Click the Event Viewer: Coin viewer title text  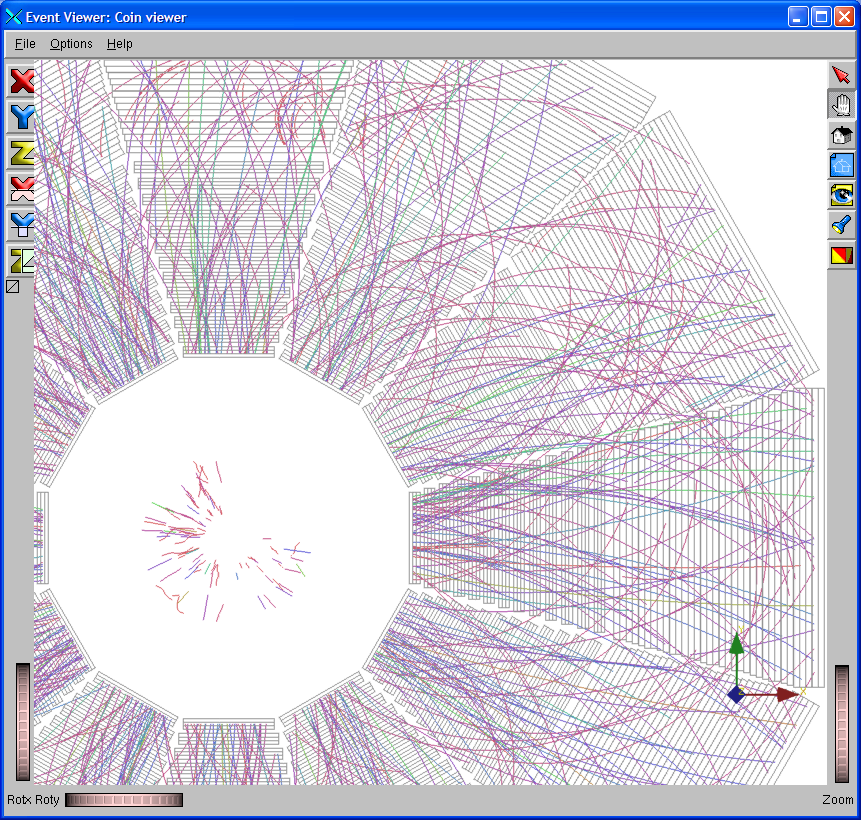click(x=106, y=18)
